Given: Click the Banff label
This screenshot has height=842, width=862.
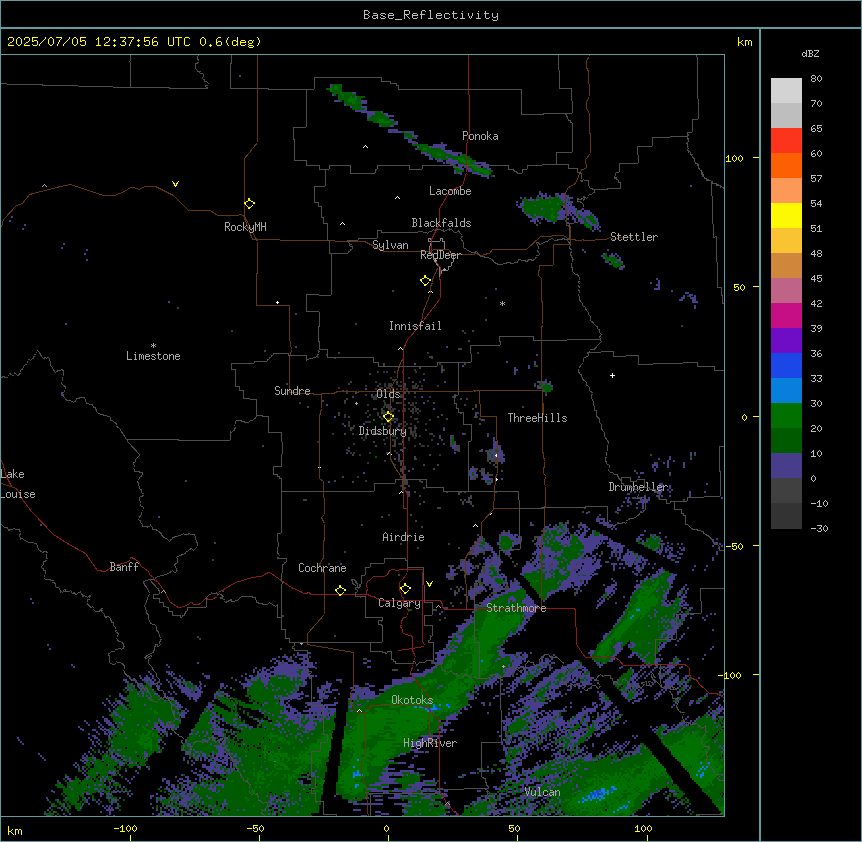Looking at the screenshot, I should (124, 567).
